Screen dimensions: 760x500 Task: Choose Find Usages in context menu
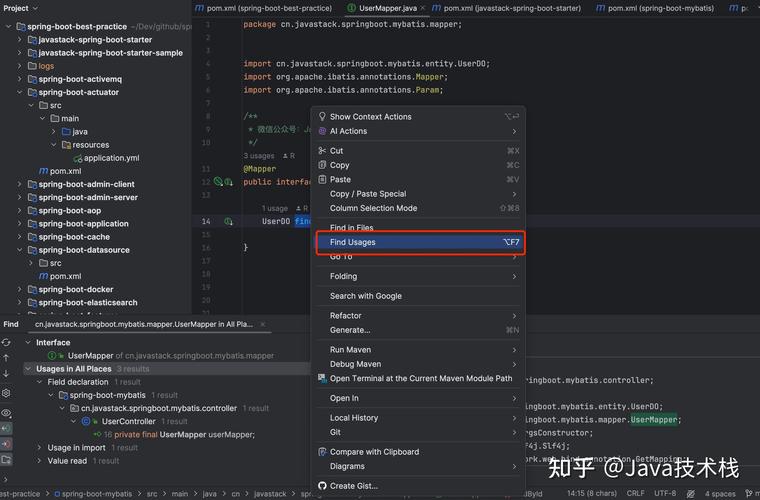coord(419,242)
